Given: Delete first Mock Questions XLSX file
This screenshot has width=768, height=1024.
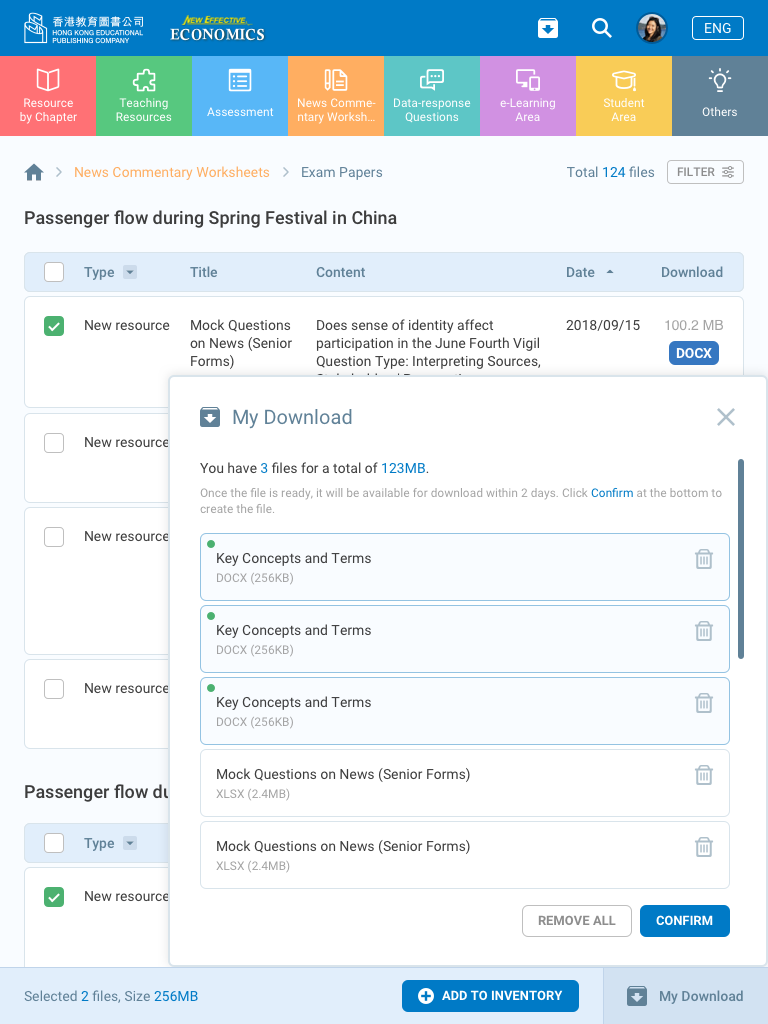Looking at the screenshot, I should click(704, 775).
